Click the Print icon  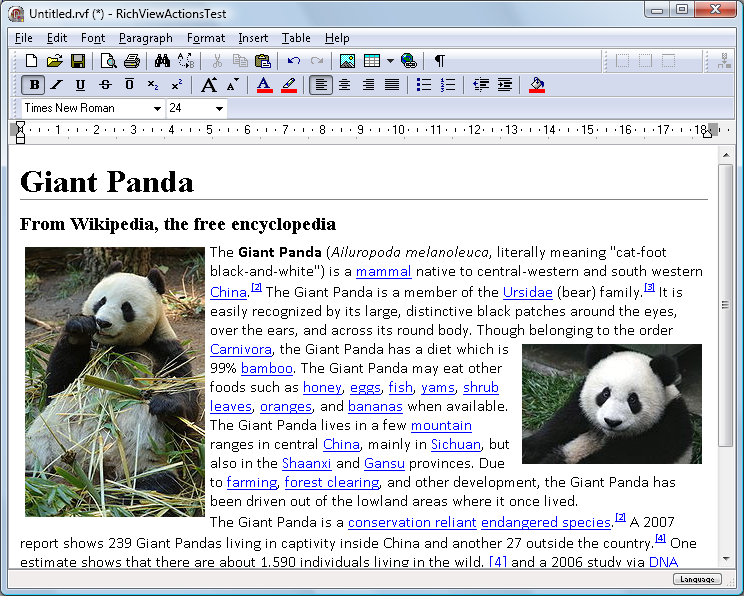point(131,61)
